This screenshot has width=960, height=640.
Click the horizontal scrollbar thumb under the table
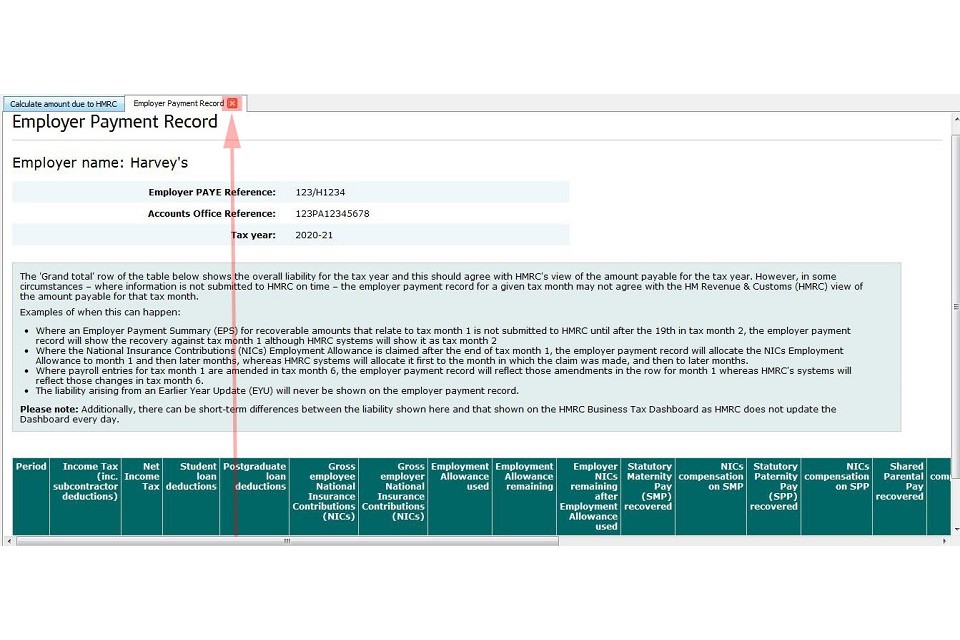click(287, 541)
